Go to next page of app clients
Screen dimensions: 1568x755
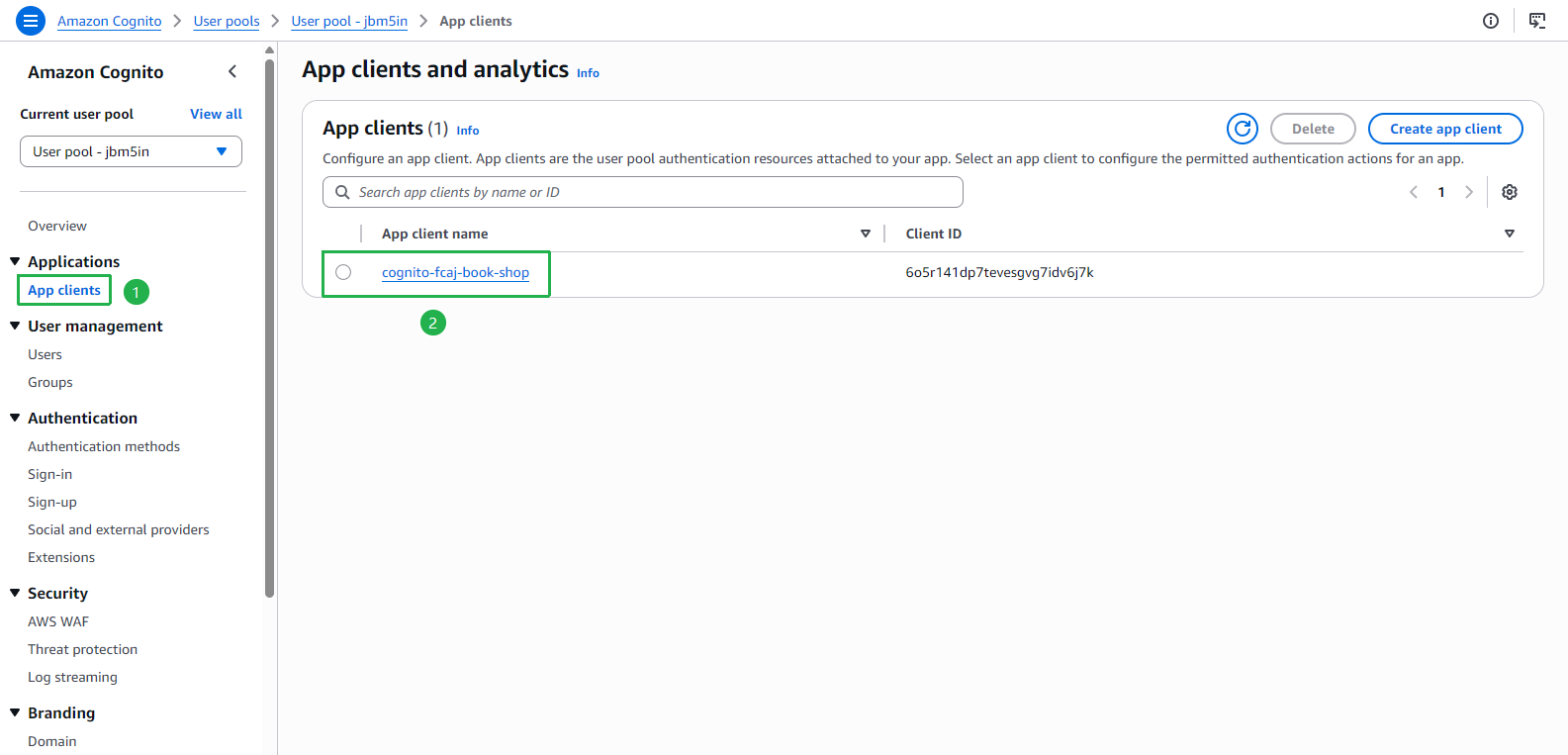pyautogui.click(x=1469, y=192)
